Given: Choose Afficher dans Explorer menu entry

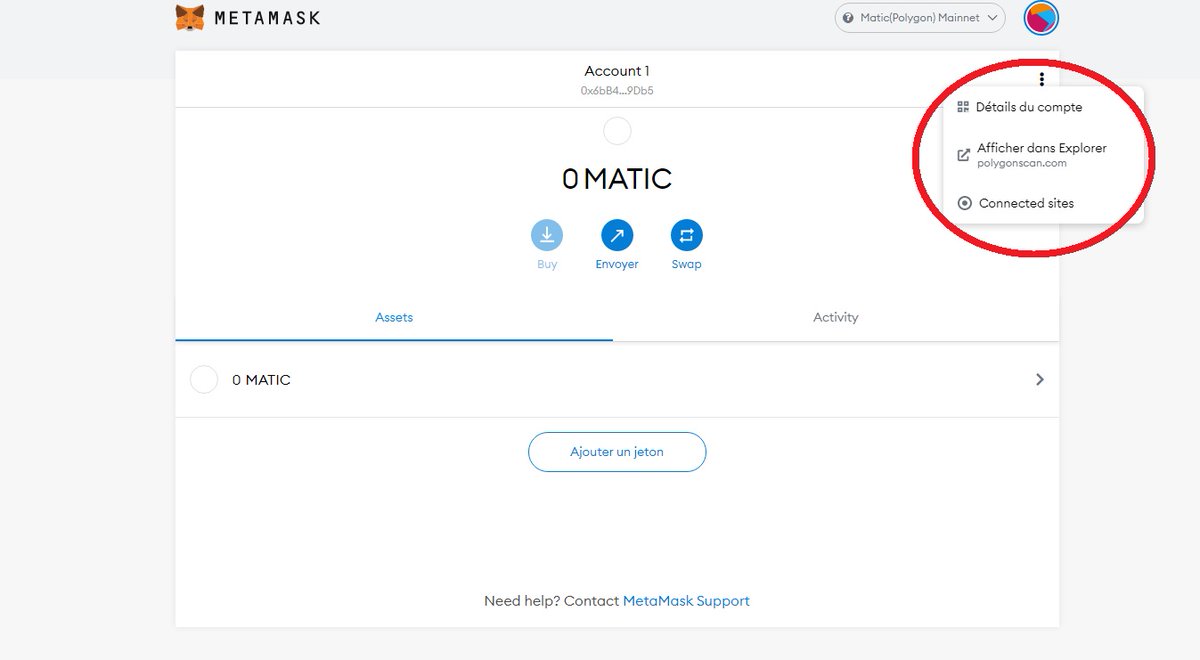Looking at the screenshot, I should (1043, 154).
